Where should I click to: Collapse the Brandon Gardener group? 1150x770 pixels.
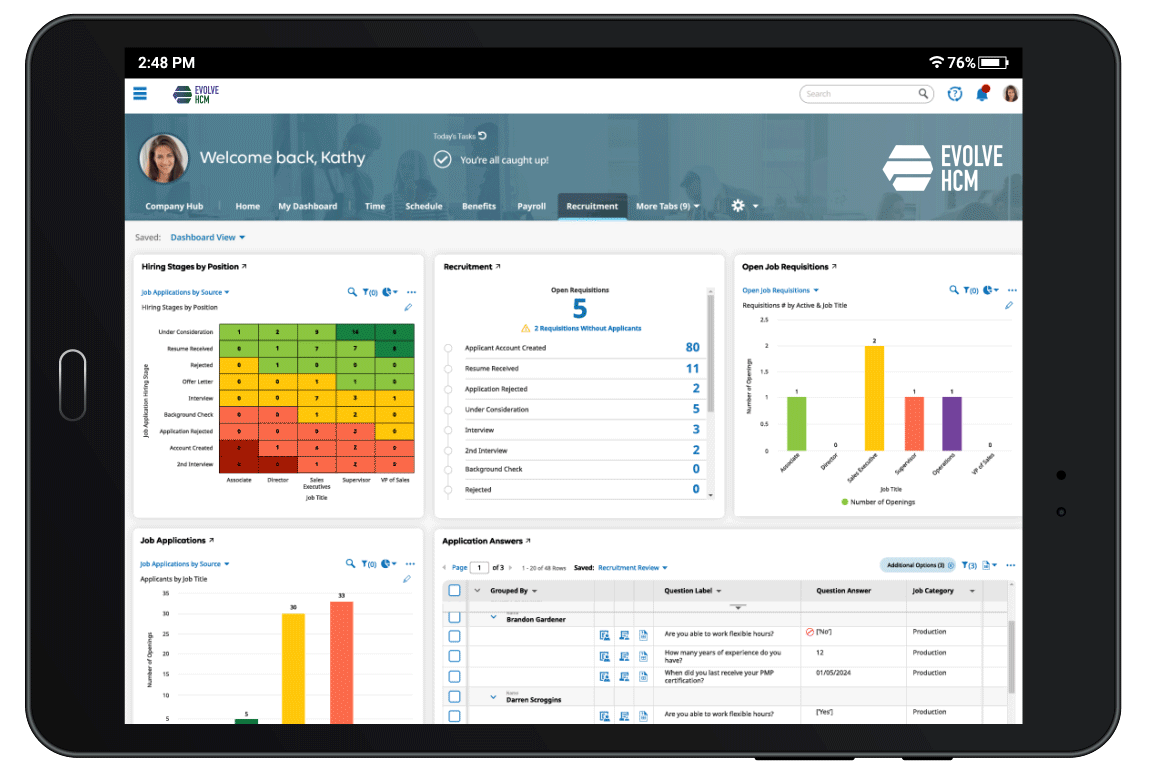[x=493, y=617]
